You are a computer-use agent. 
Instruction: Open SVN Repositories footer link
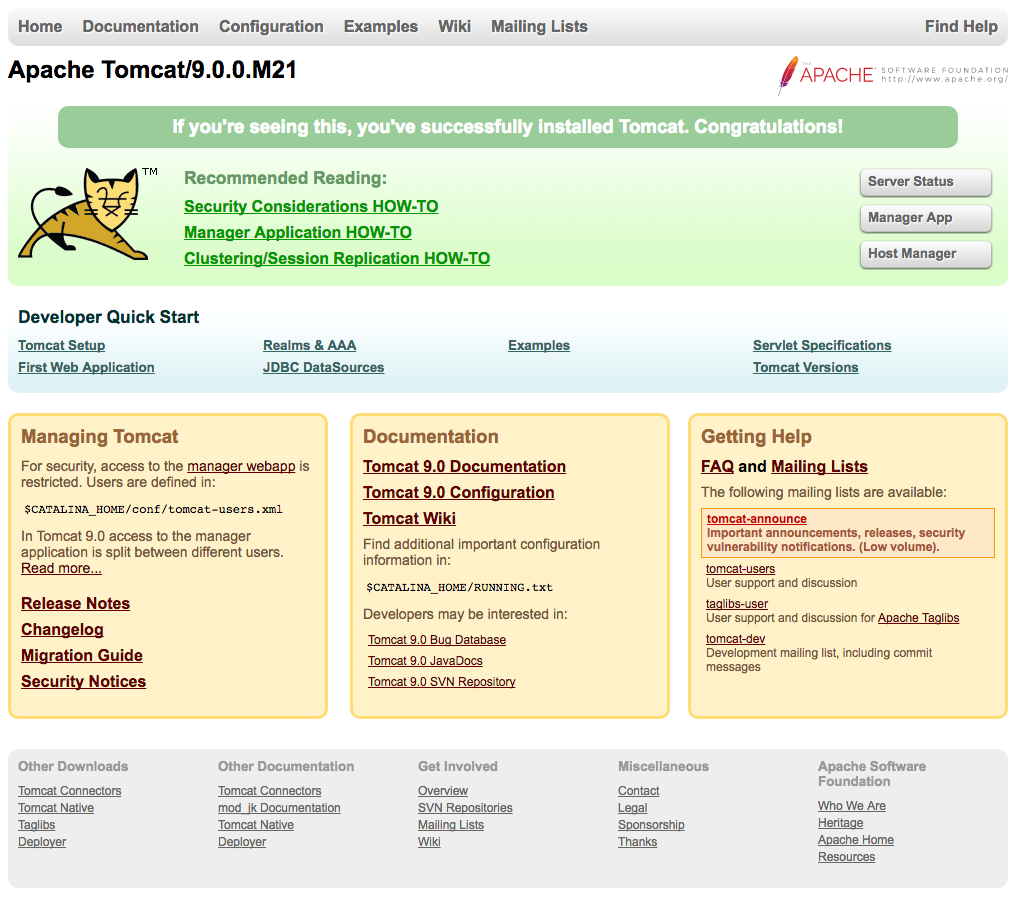pos(465,808)
